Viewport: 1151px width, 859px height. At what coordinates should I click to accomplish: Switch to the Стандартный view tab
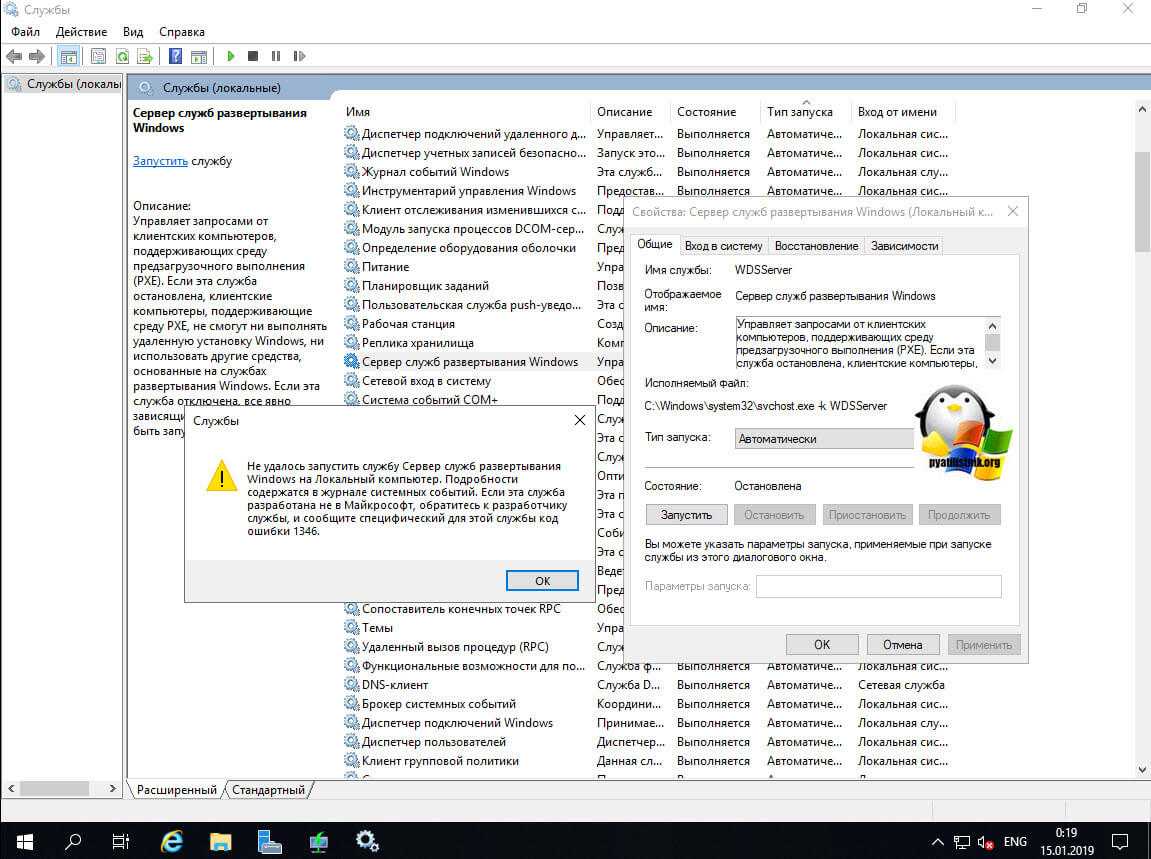coord(268,790)
